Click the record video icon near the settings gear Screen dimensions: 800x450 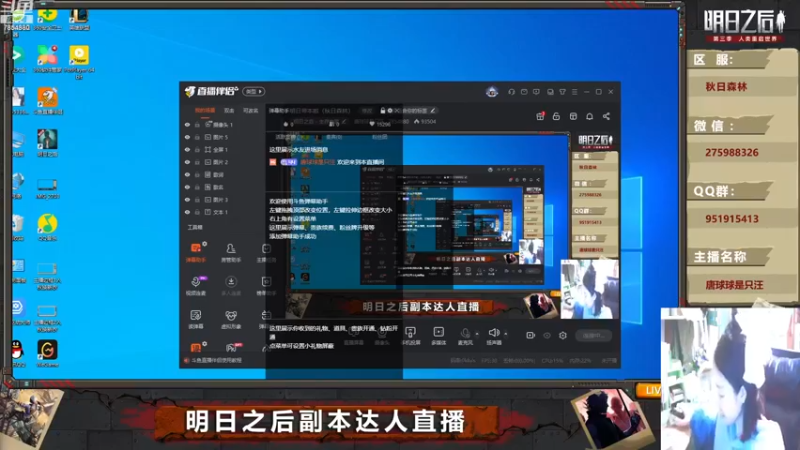click(x=531, y=335)
